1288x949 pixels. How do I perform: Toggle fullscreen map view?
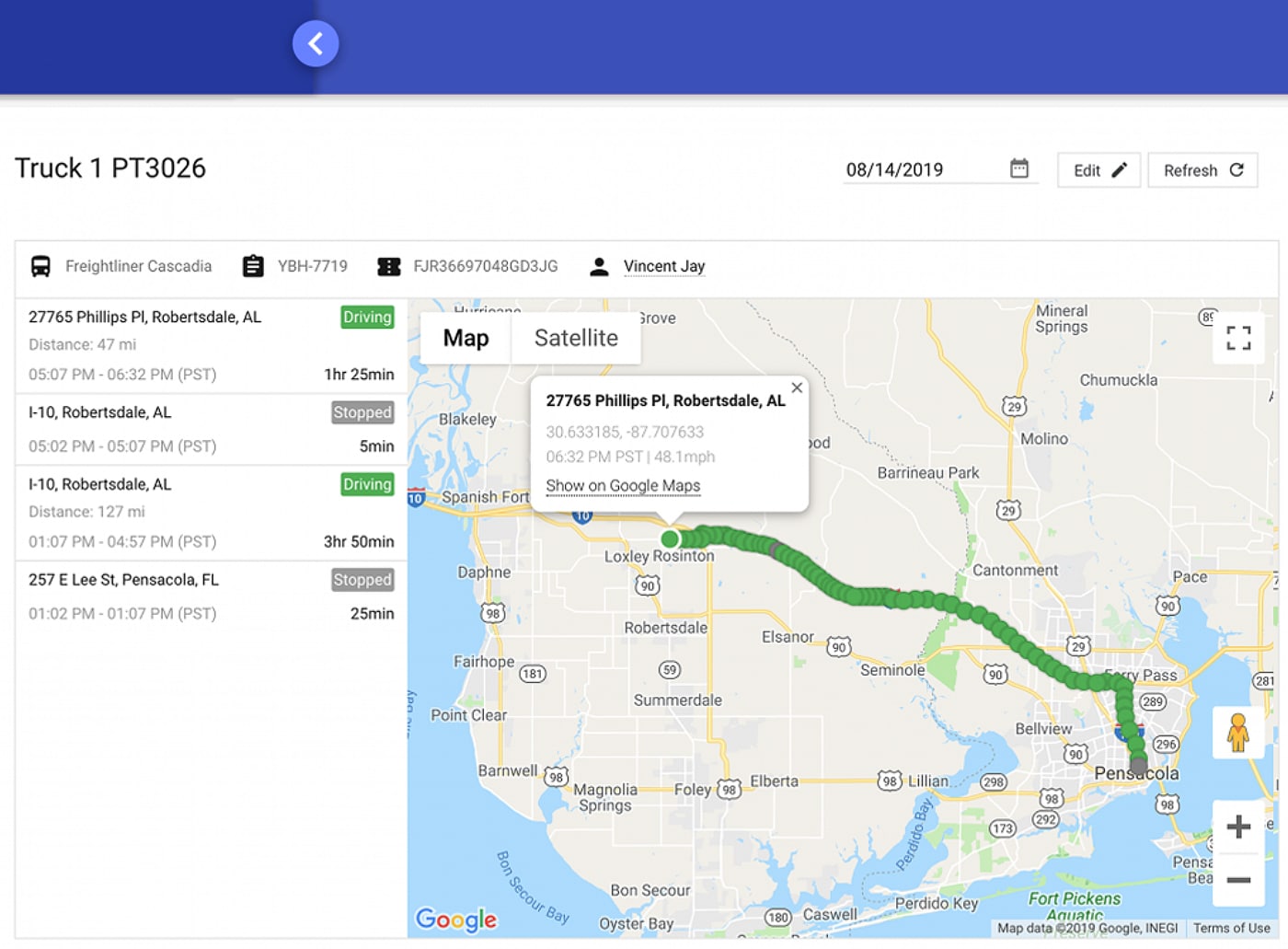(1238, 339)
